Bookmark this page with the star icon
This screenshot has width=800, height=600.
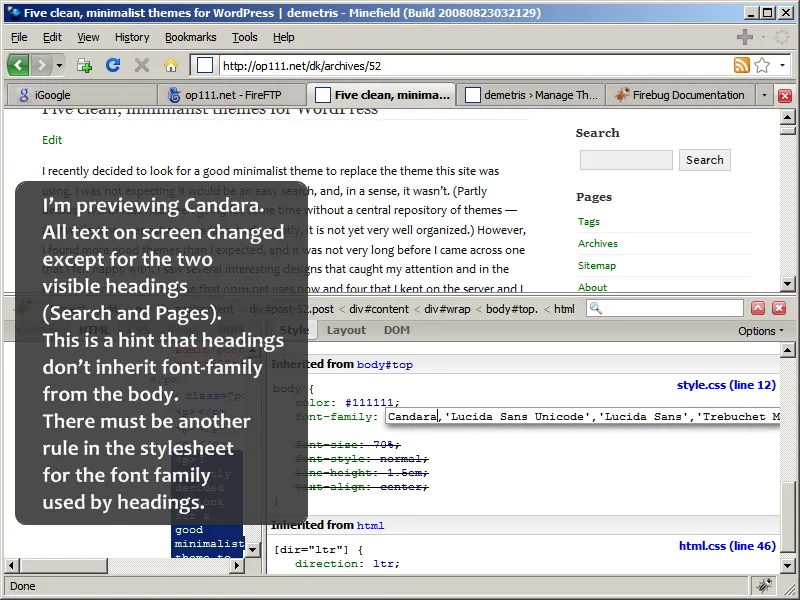coord(762,65)
